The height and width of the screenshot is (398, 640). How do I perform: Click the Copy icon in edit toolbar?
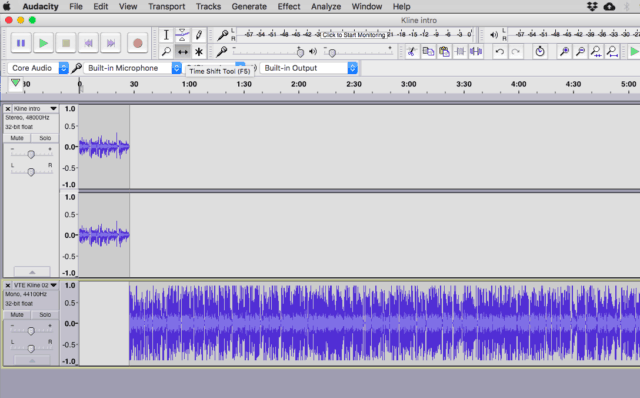click(x=428, y=52)
